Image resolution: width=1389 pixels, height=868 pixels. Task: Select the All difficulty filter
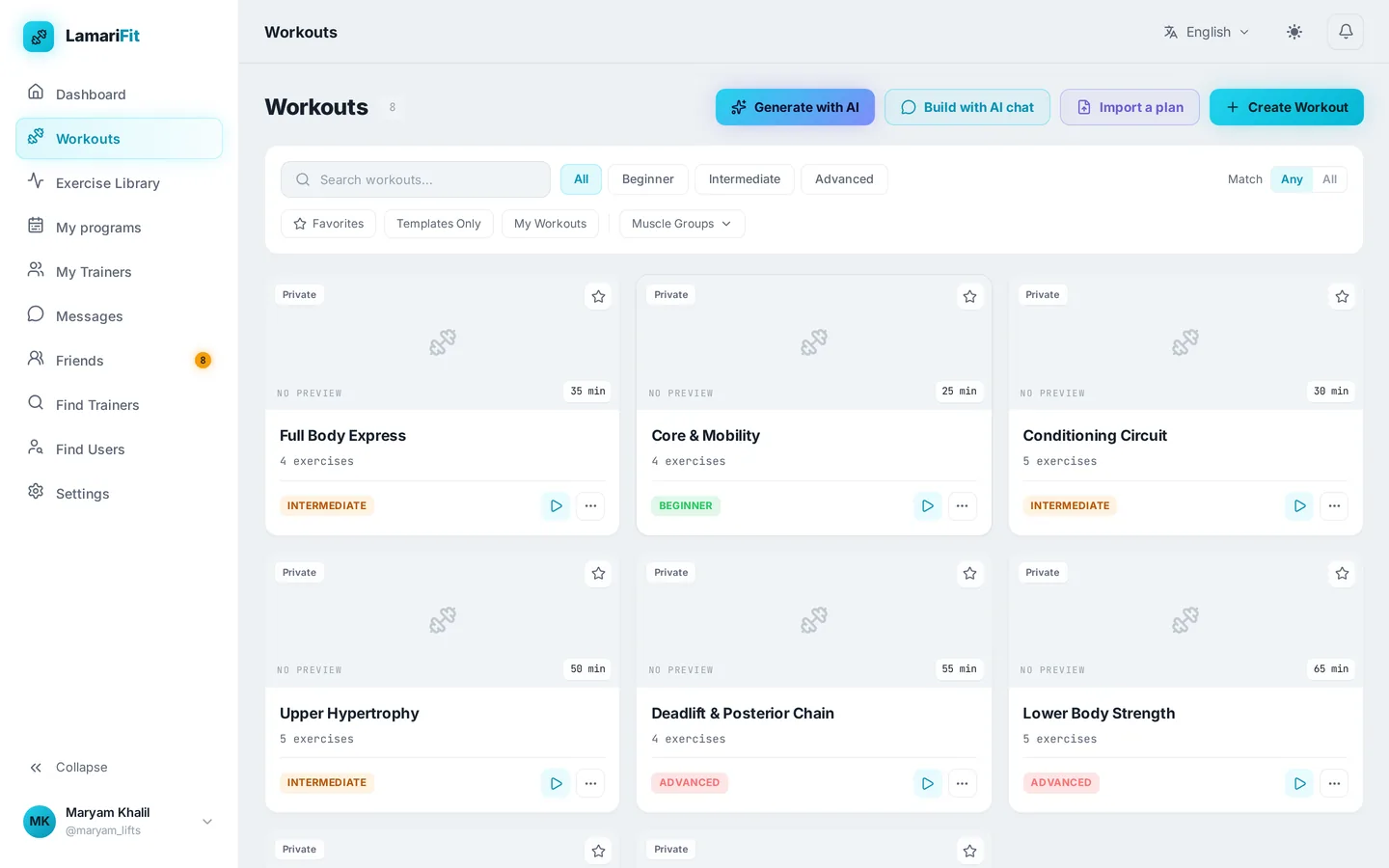tap(581, 179)
